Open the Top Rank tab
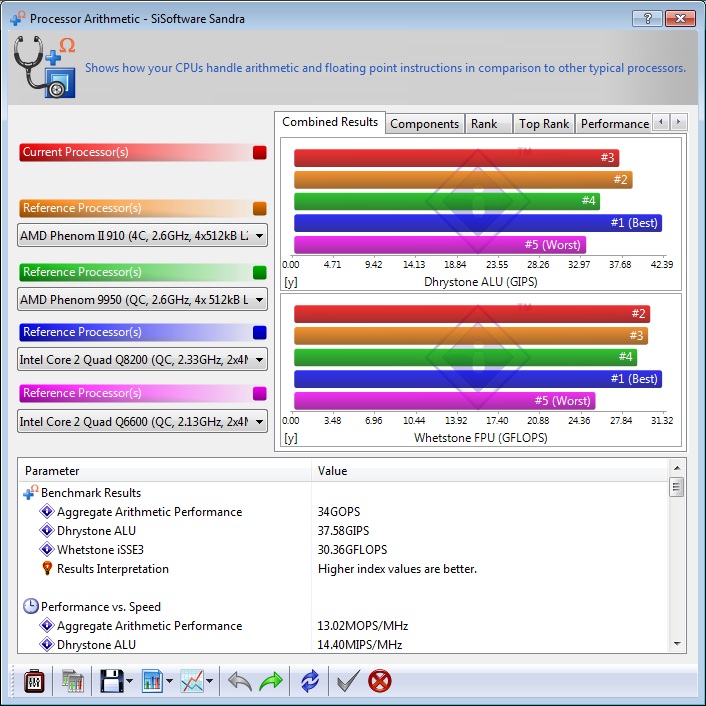 544,124
